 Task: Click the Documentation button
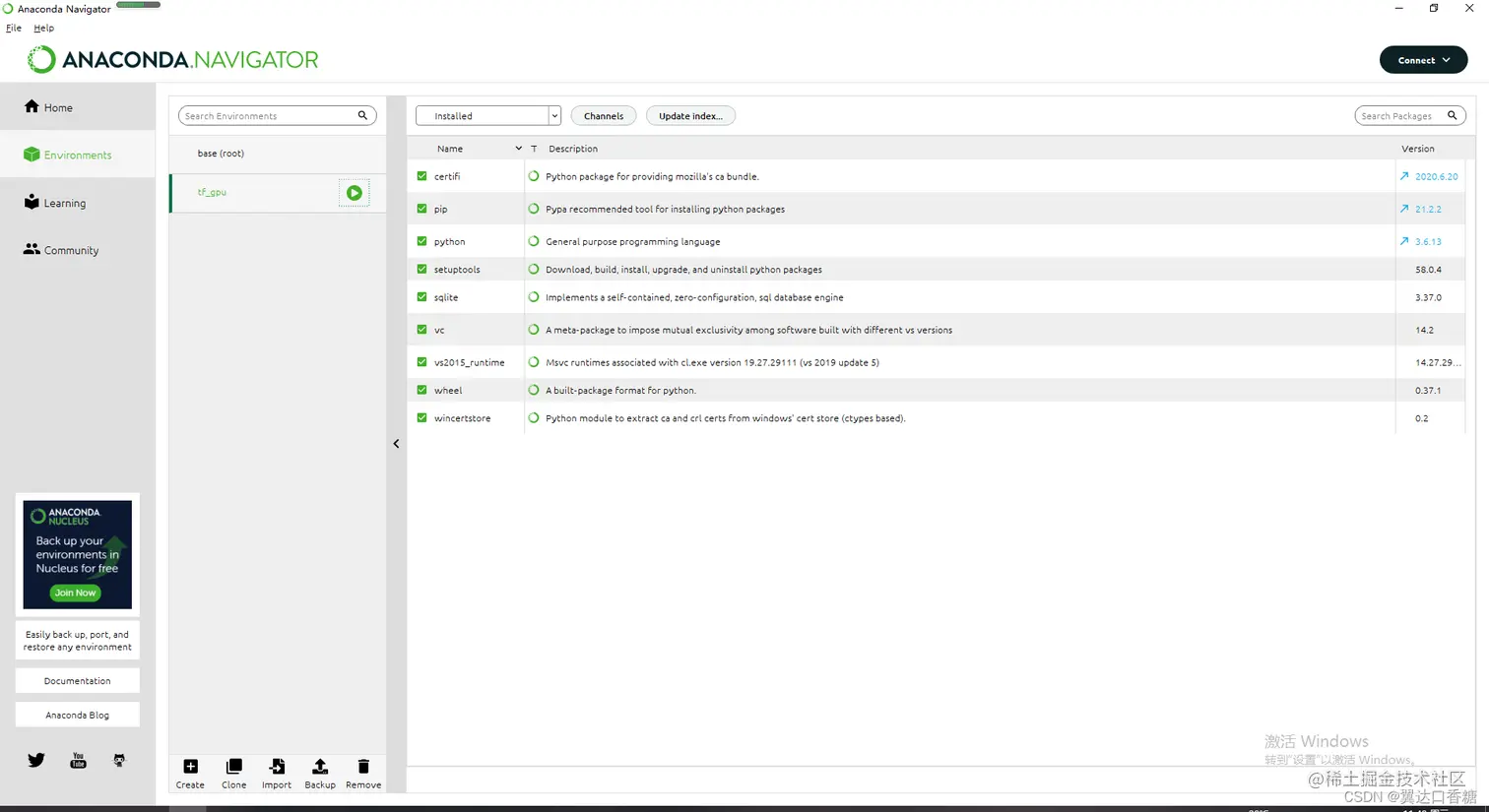(78, 680)
